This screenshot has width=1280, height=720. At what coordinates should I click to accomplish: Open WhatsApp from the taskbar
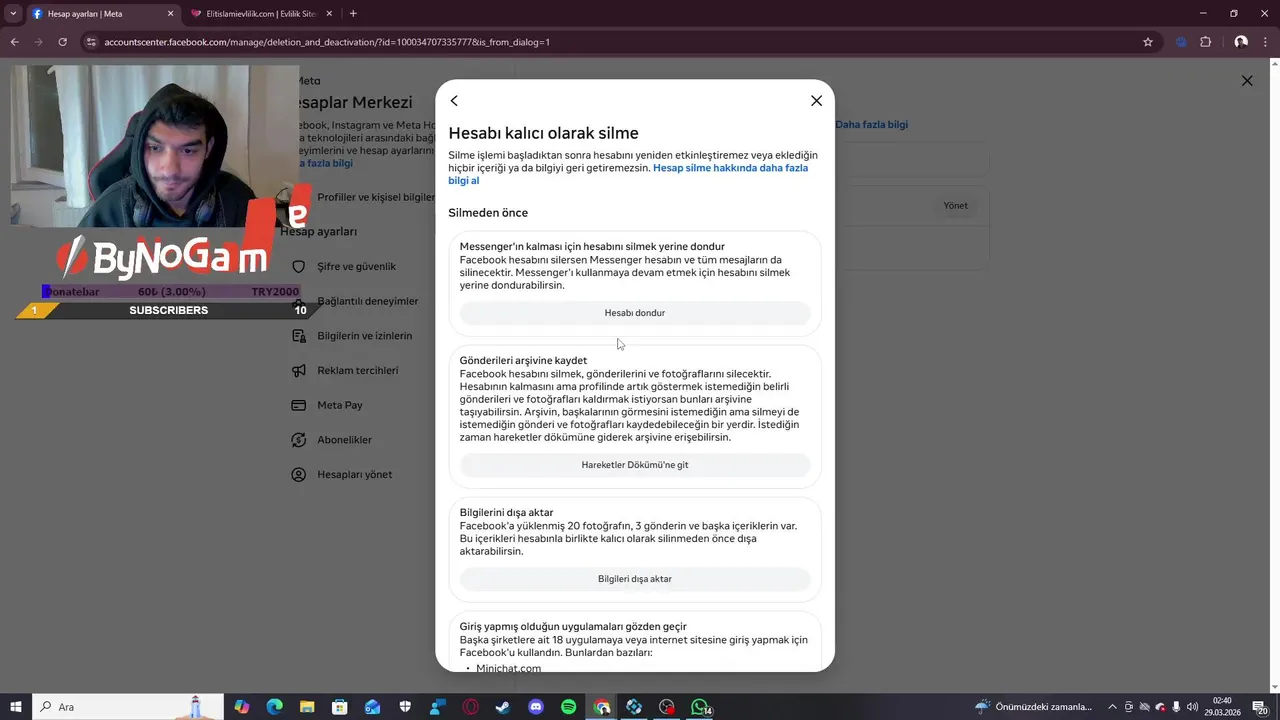pyautogui.click(x=699, y=707)
